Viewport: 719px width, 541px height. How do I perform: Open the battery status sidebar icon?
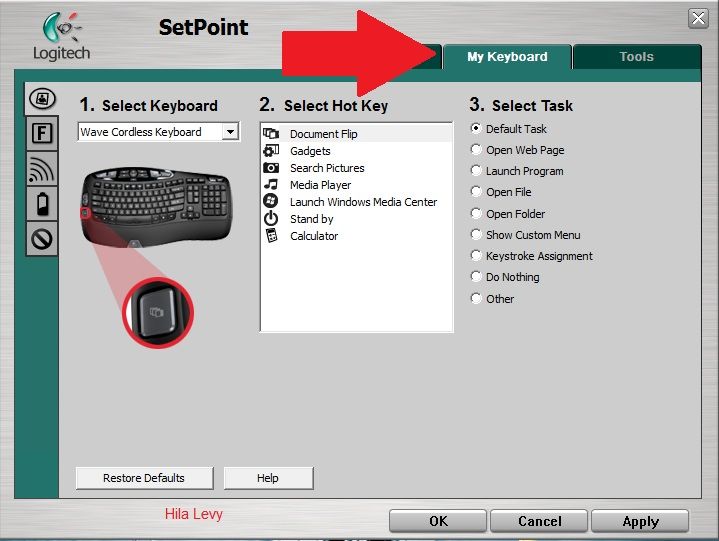pyautogui.click(x=42, y=204)
